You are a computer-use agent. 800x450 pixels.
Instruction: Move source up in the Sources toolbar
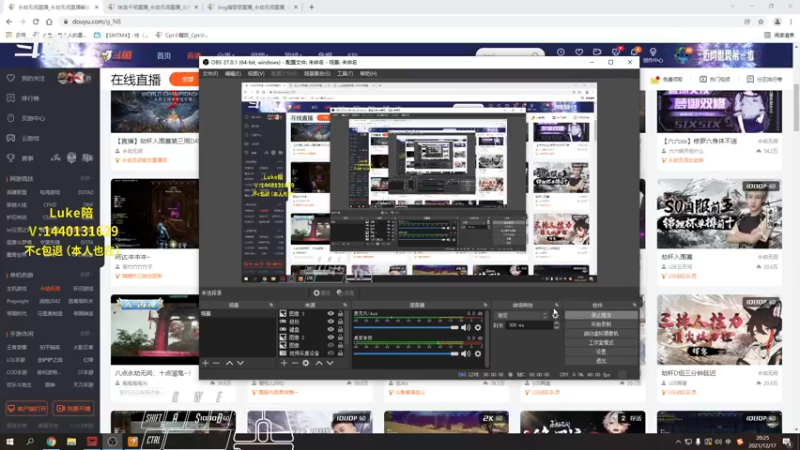click(x=319, y=363)
